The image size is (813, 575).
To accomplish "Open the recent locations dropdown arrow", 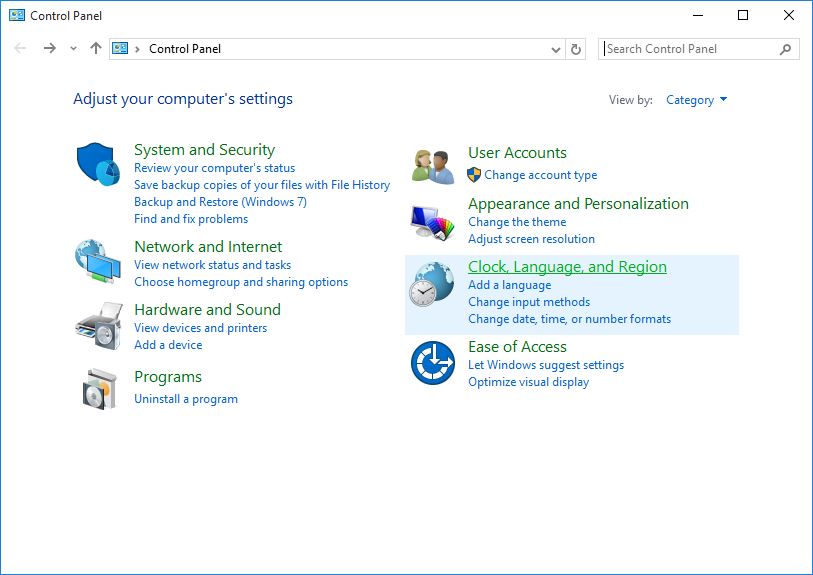I will (x=73, y=49).
